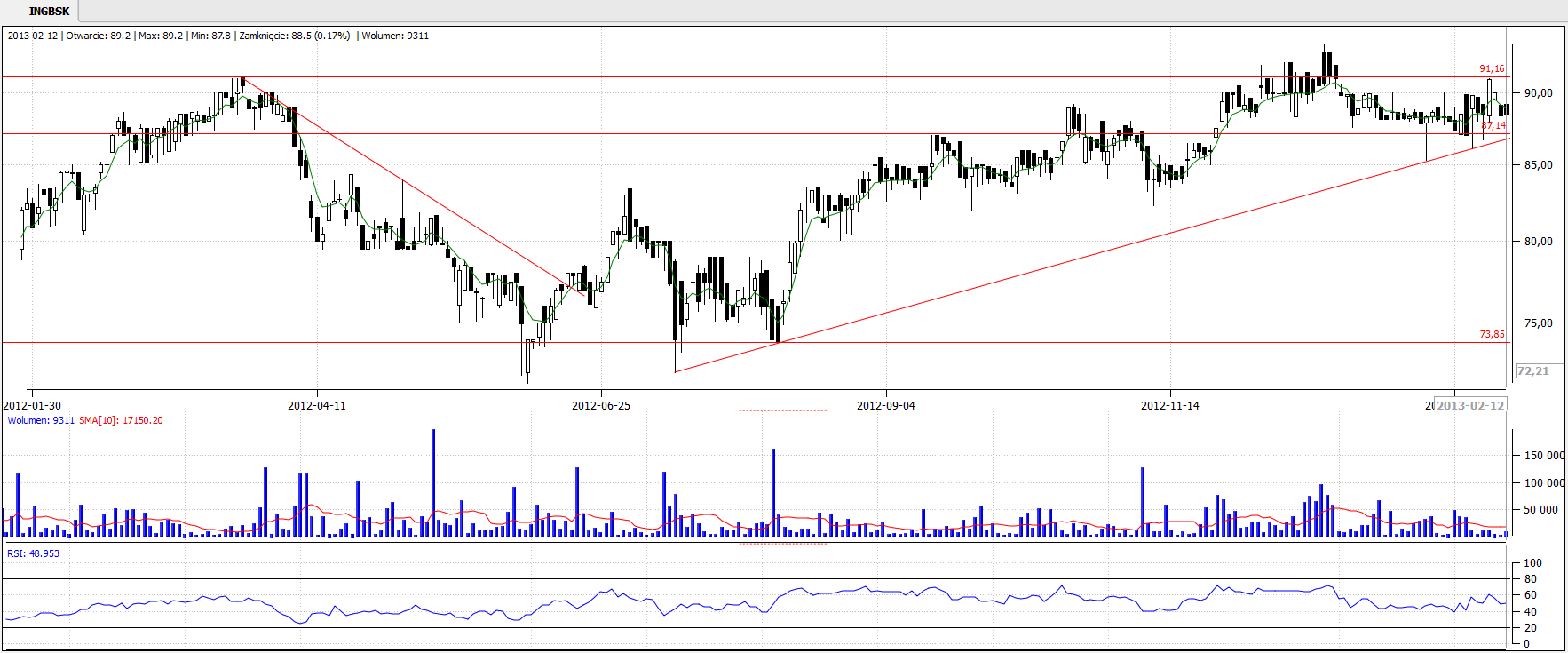Select the INGBSK chart tab
1568x653 pixels.
pos(49,12)
